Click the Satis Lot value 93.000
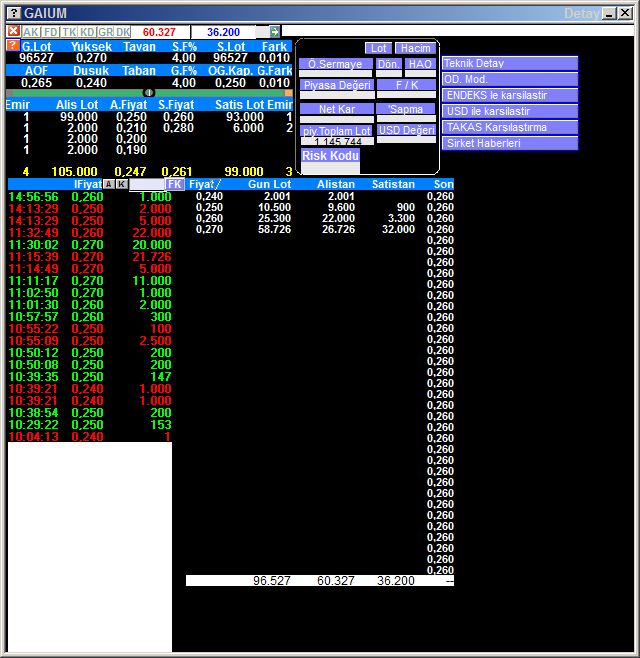The height and width of the screenshot is (658, 640). pyautogui.click(x=245, y=117)
